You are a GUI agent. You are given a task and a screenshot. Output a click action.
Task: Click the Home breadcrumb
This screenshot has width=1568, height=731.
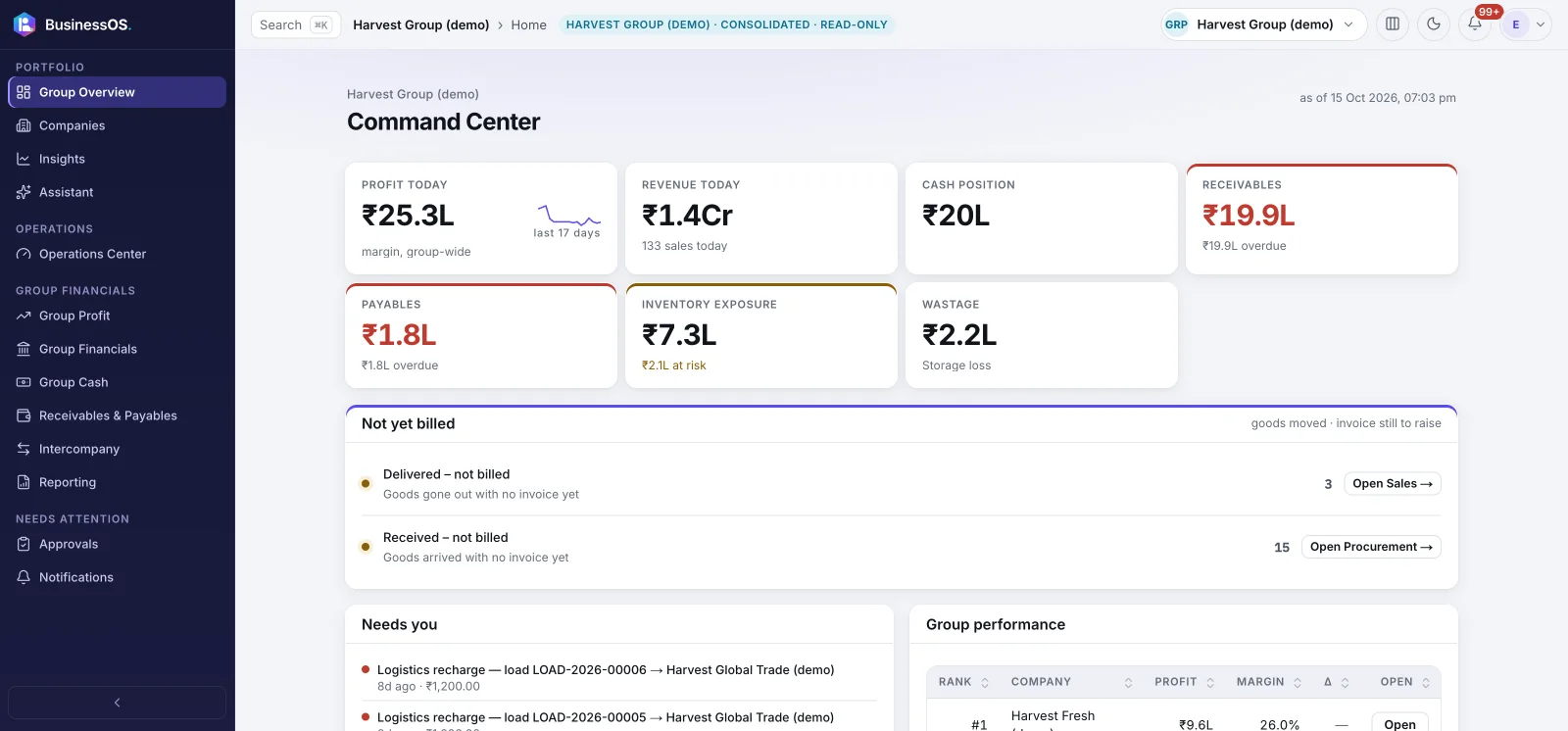[x=528, y=24]
